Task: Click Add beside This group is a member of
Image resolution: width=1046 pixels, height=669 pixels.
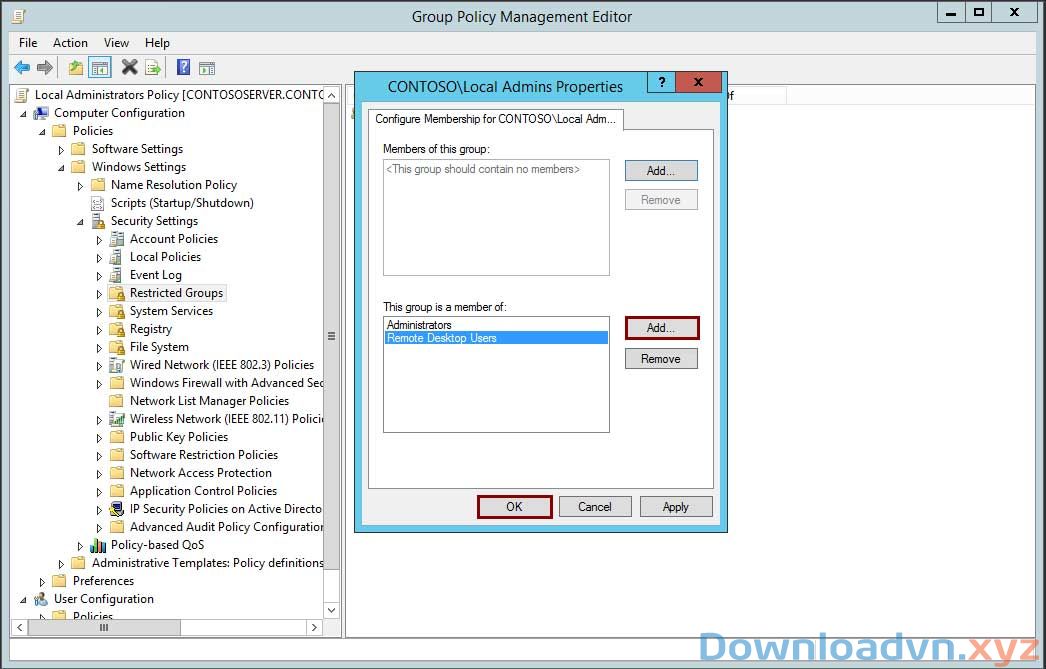Action: click(662, 328)
